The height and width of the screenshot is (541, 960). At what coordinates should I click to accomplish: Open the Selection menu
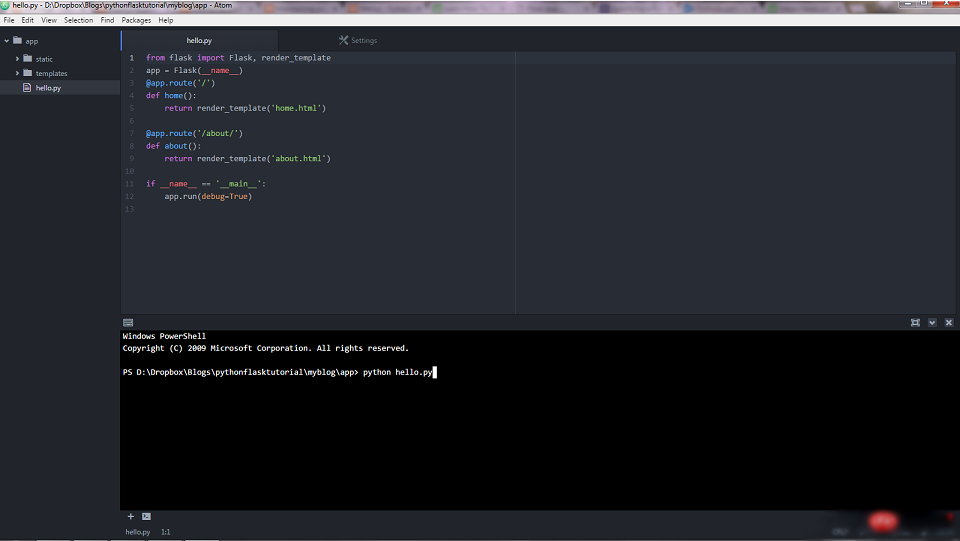[78, 20]
